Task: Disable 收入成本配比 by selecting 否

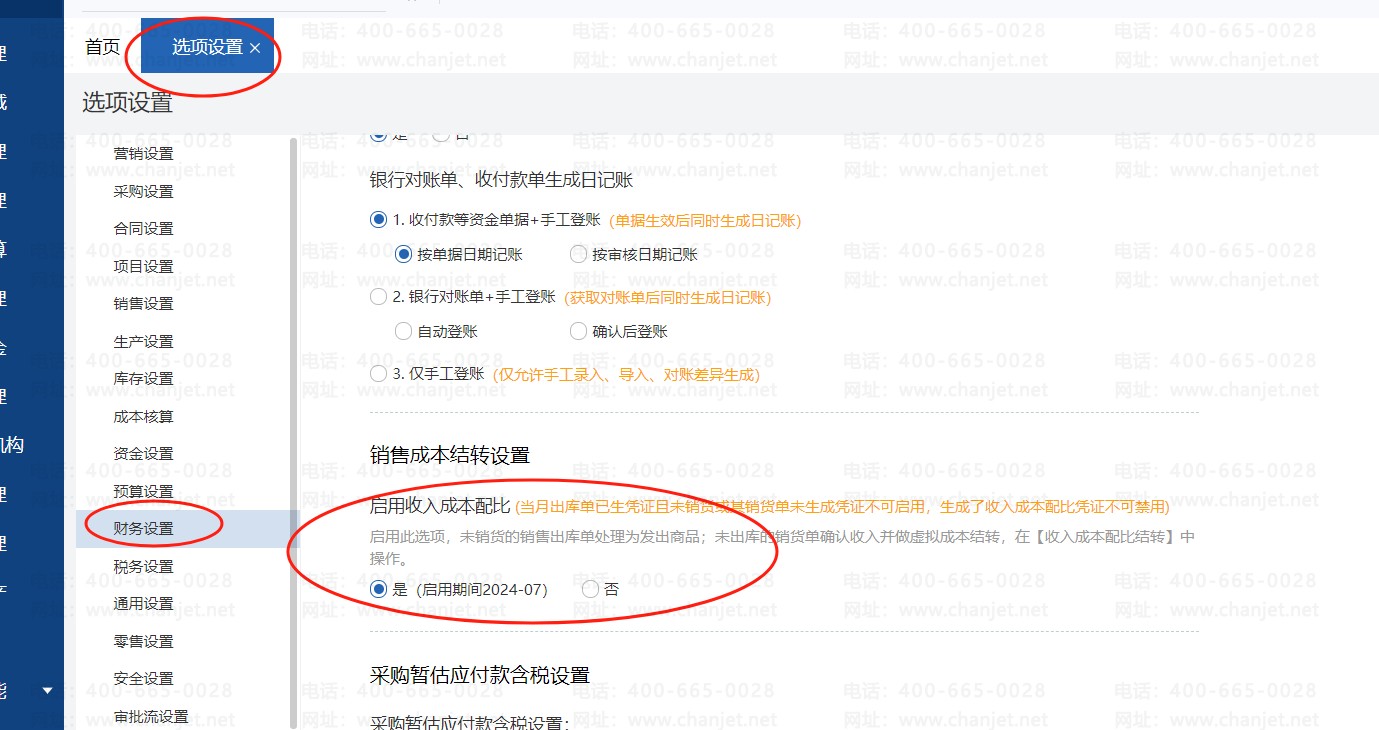Action: pyautogui.click(x=590, y=589)
